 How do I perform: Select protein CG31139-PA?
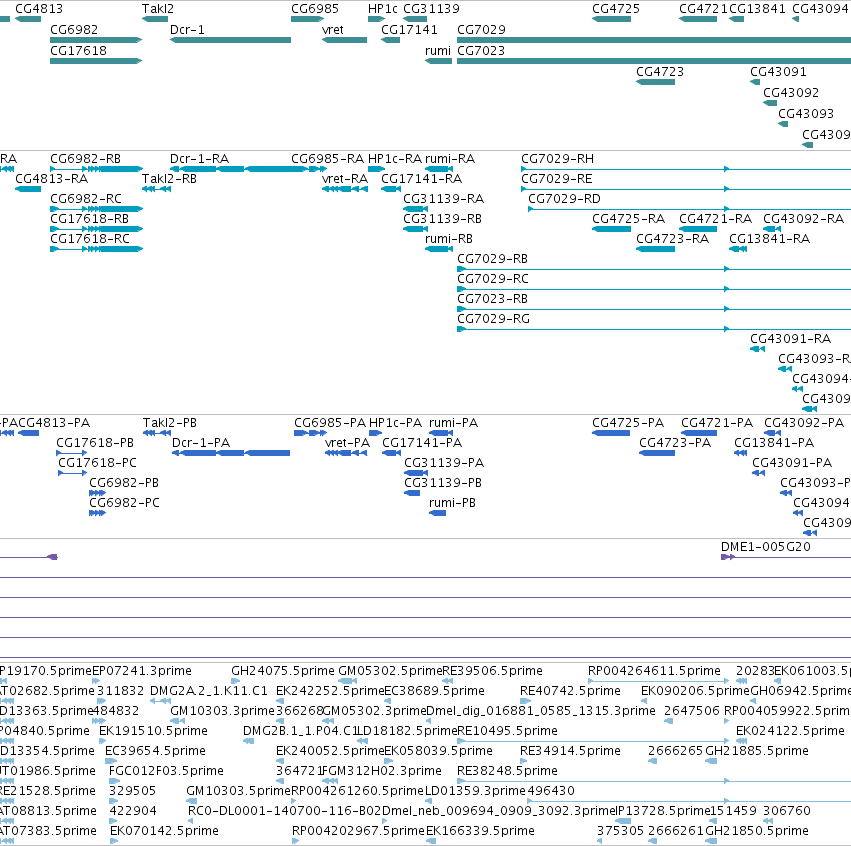pyautogui.click(x=444, y=463)
